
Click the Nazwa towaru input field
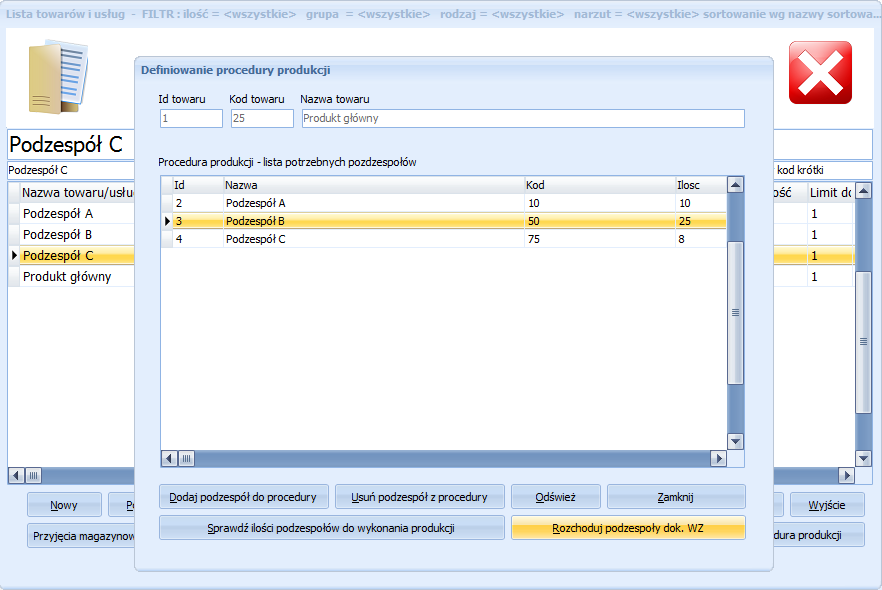523,118
